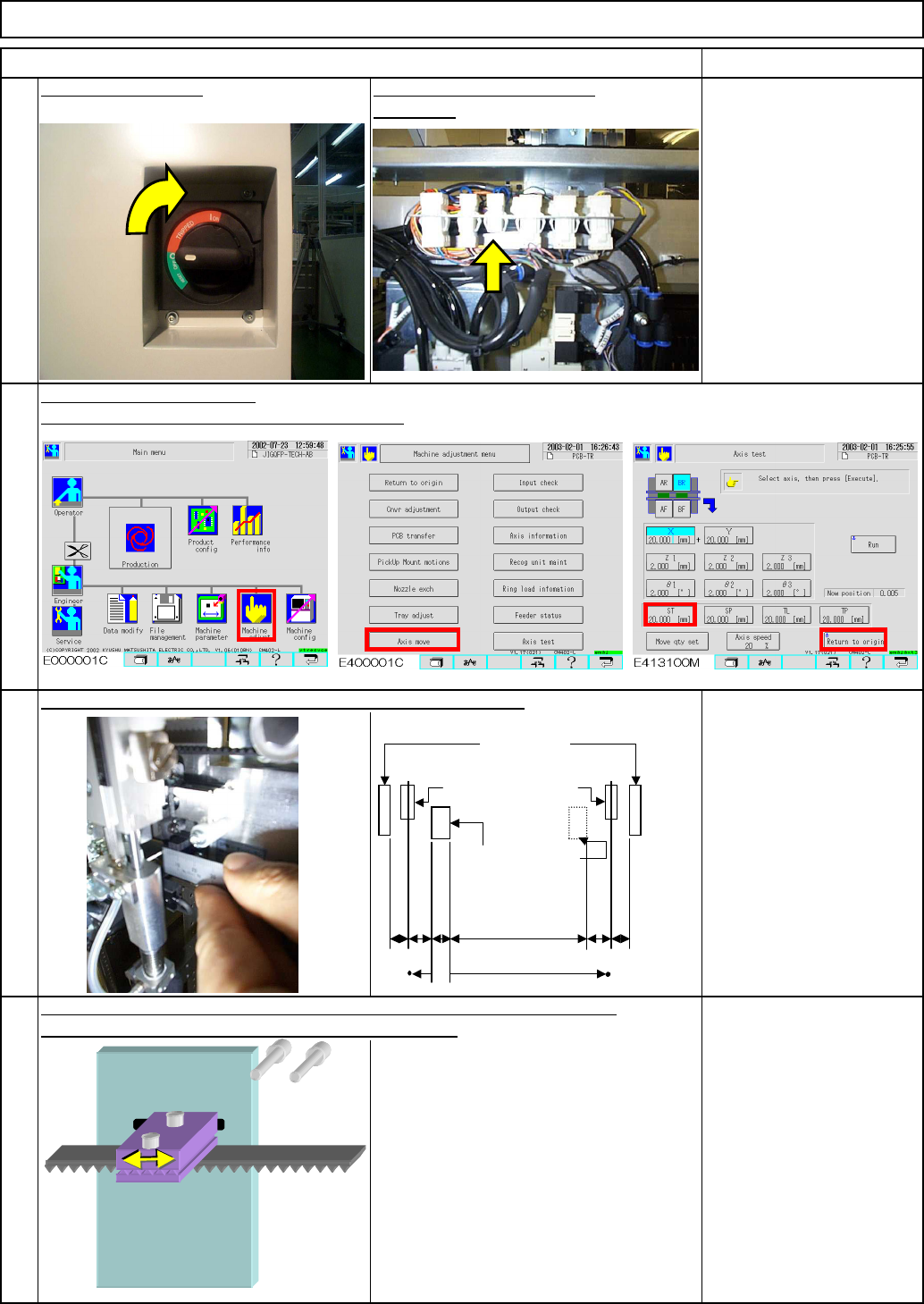Select the ST axis button
This screenshot has width=924, height=1304.
pyautogui.click(x=670, y=615)
